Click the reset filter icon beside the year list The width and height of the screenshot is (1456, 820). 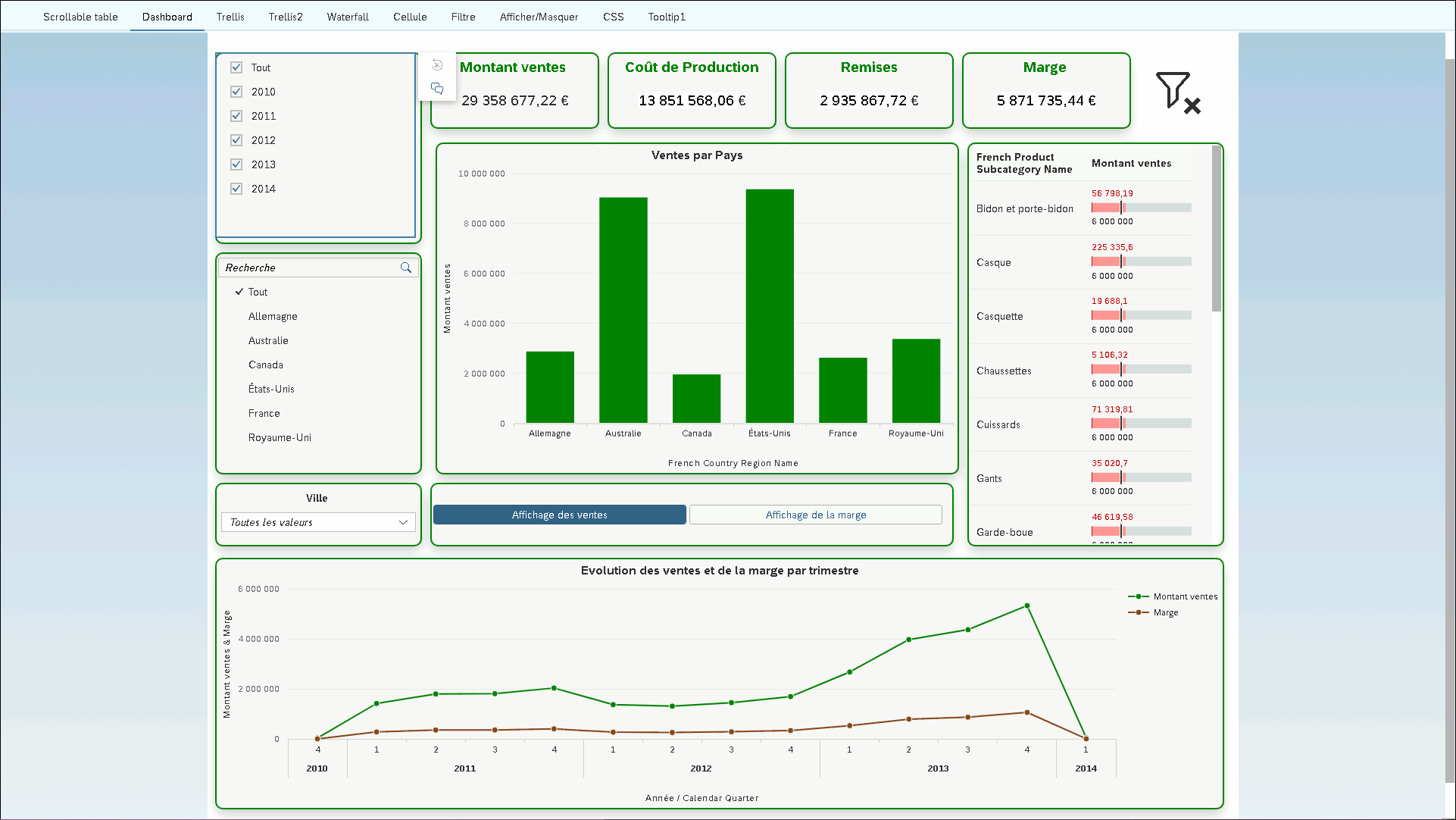coord(437,65)
